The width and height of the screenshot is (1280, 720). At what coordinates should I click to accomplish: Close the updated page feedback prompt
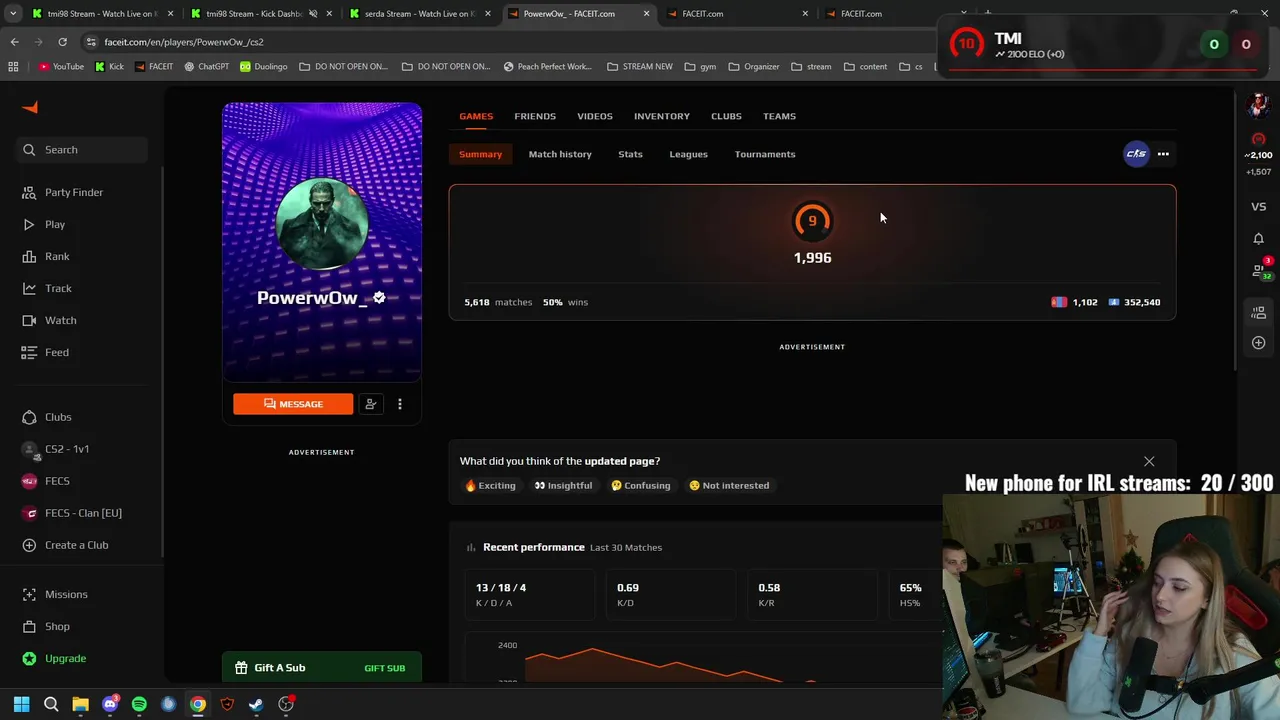(1149, 461)
